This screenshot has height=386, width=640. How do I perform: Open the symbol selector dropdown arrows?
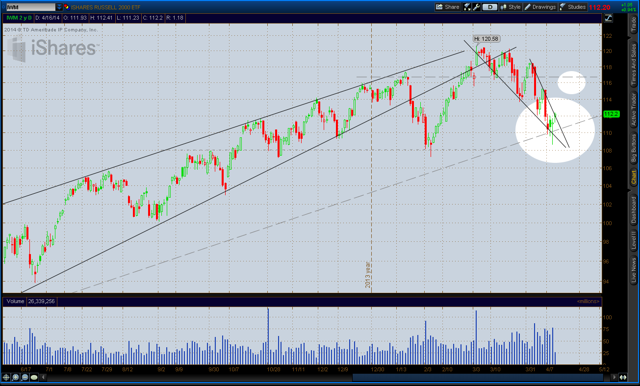(59, 7)
